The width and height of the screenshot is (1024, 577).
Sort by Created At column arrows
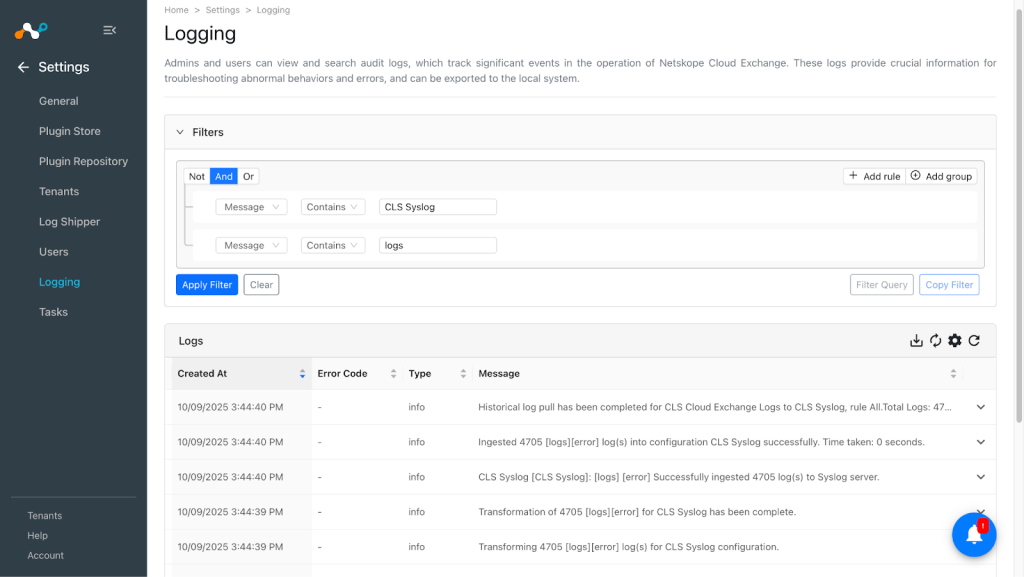point(302,374)
